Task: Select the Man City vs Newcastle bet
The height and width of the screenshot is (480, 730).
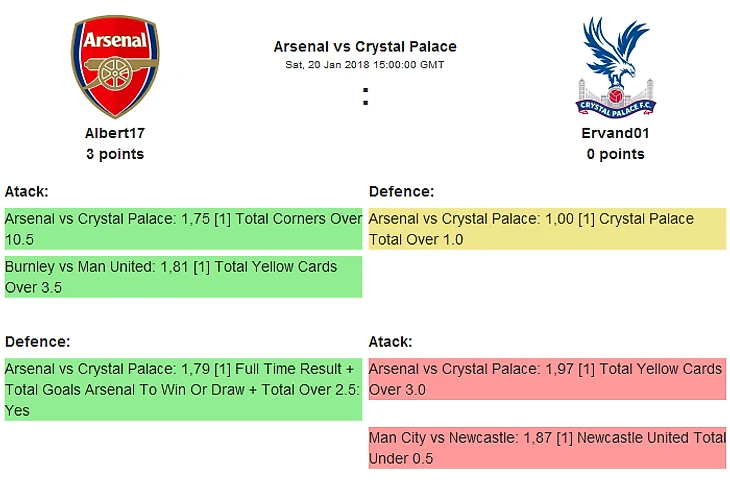Action: [547, 448]
